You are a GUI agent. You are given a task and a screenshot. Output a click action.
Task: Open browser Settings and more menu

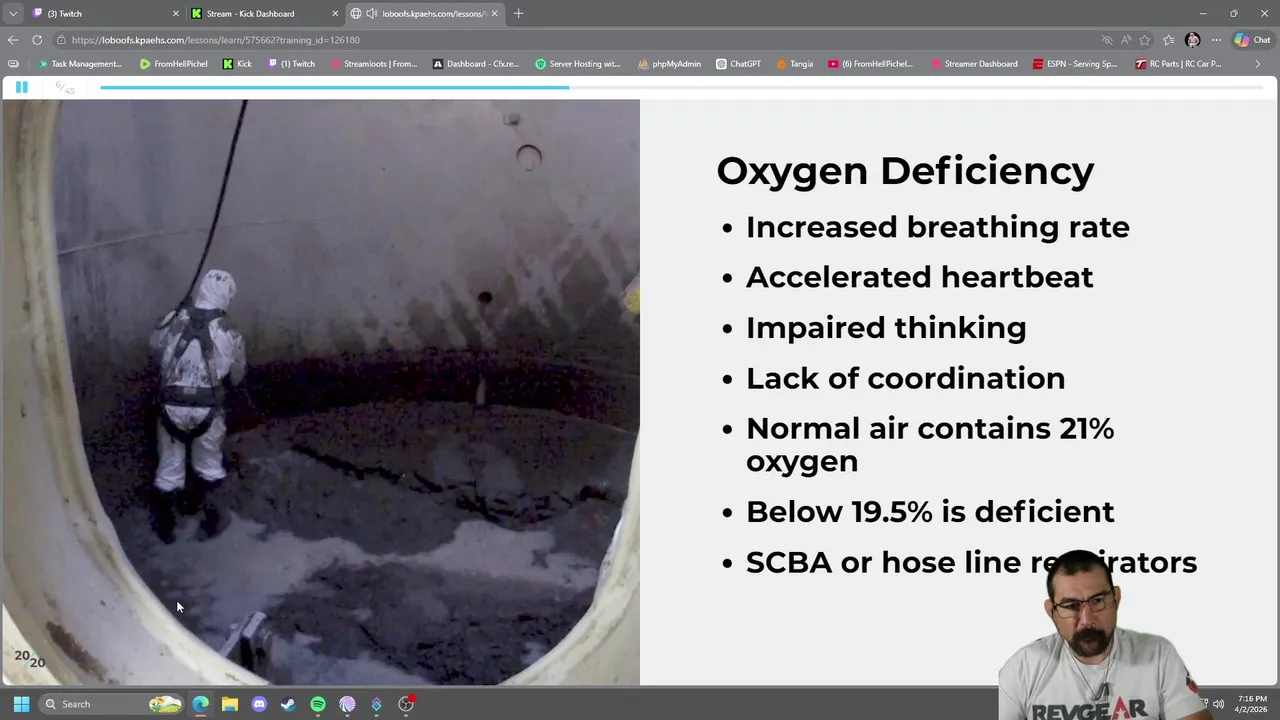[x=1216, y=40]
